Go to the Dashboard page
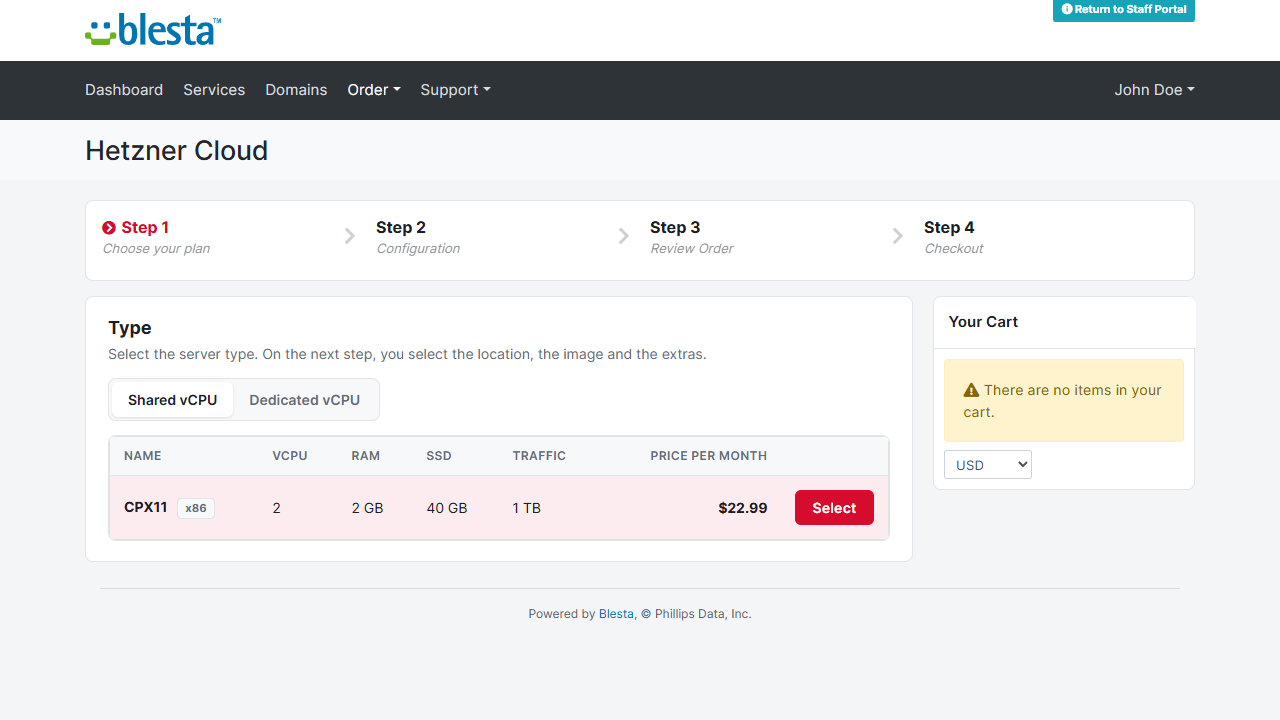This screenshot has height=720, width=1280. pos(124,90)
